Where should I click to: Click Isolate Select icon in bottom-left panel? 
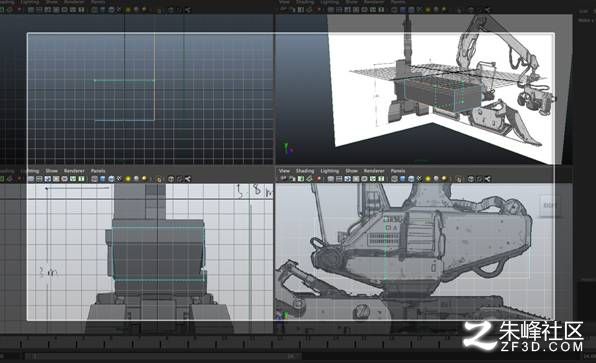pos(159,179)
